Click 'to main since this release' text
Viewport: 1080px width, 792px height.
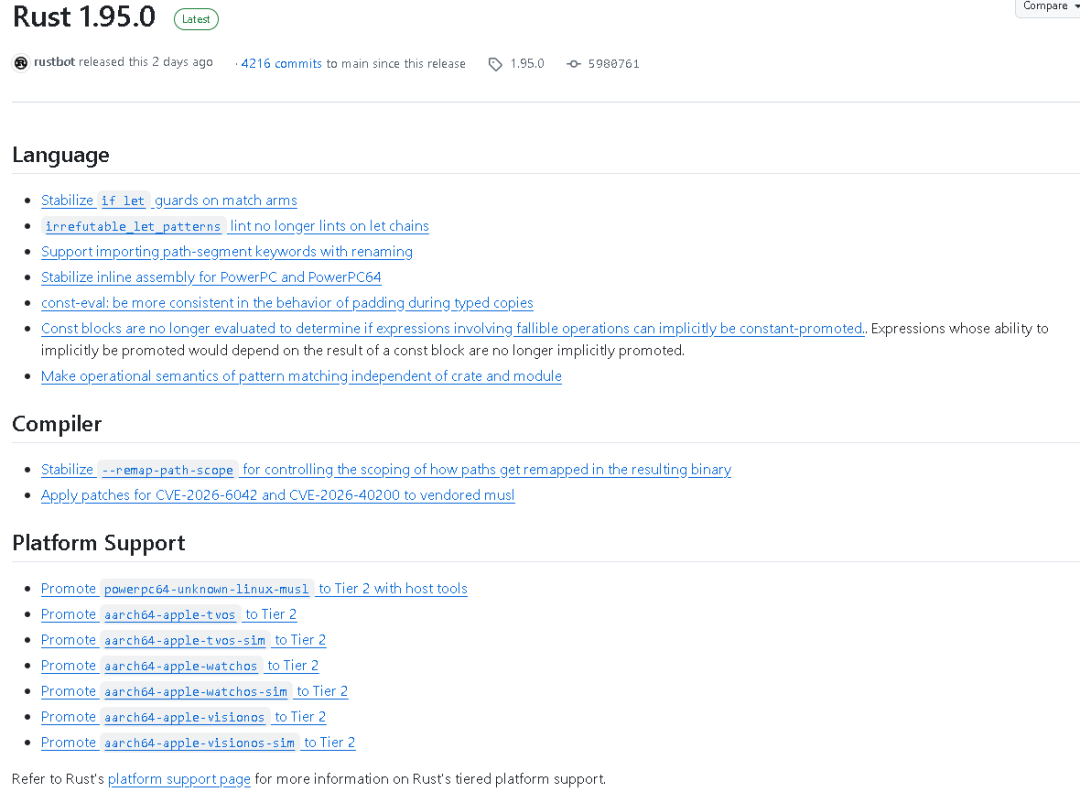tap(396, 63)
